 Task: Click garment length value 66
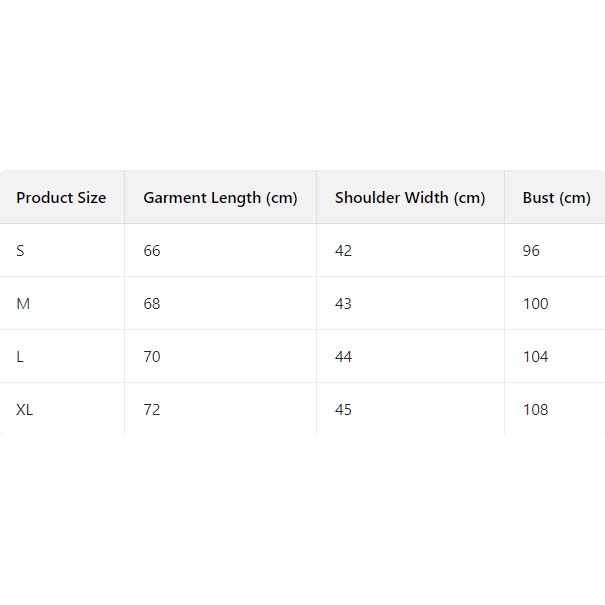pos(152,251)
